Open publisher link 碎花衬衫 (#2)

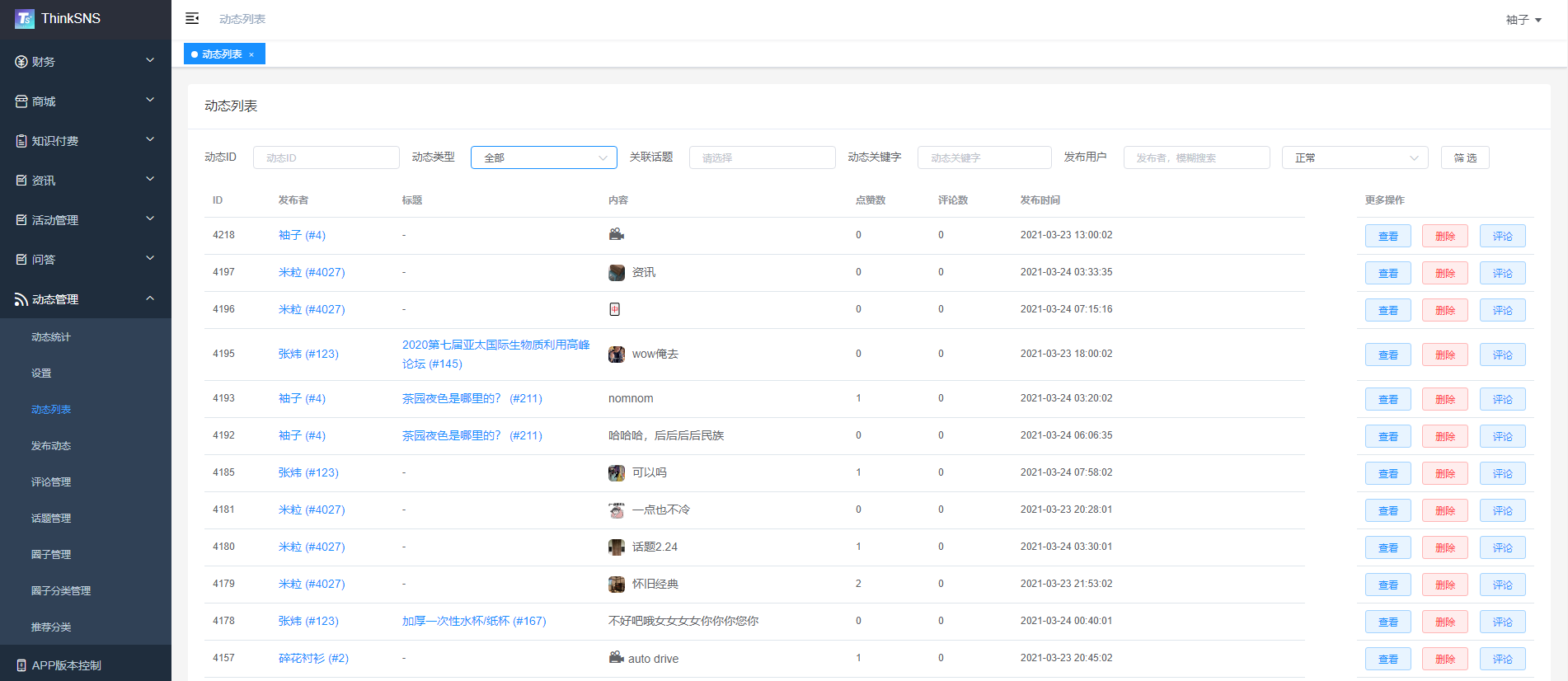pos(313,658)
